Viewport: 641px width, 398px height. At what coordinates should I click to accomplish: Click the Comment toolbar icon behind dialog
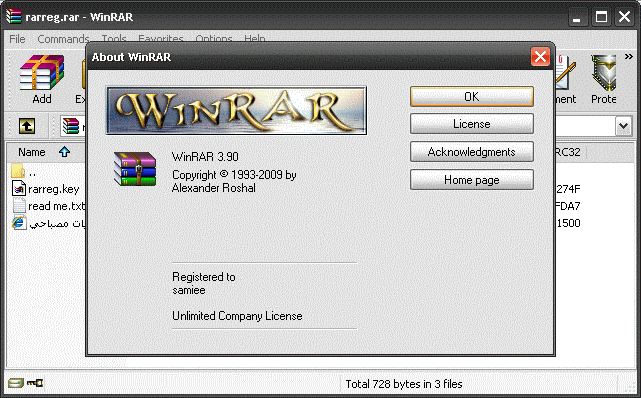pos(565,72)
